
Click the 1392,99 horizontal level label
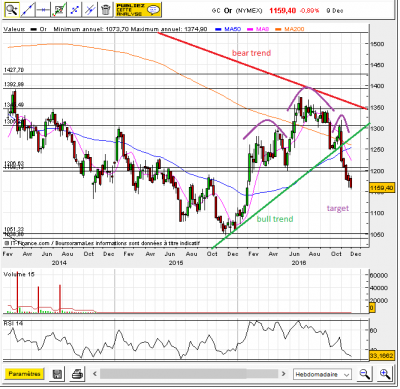tap(14, 85)
